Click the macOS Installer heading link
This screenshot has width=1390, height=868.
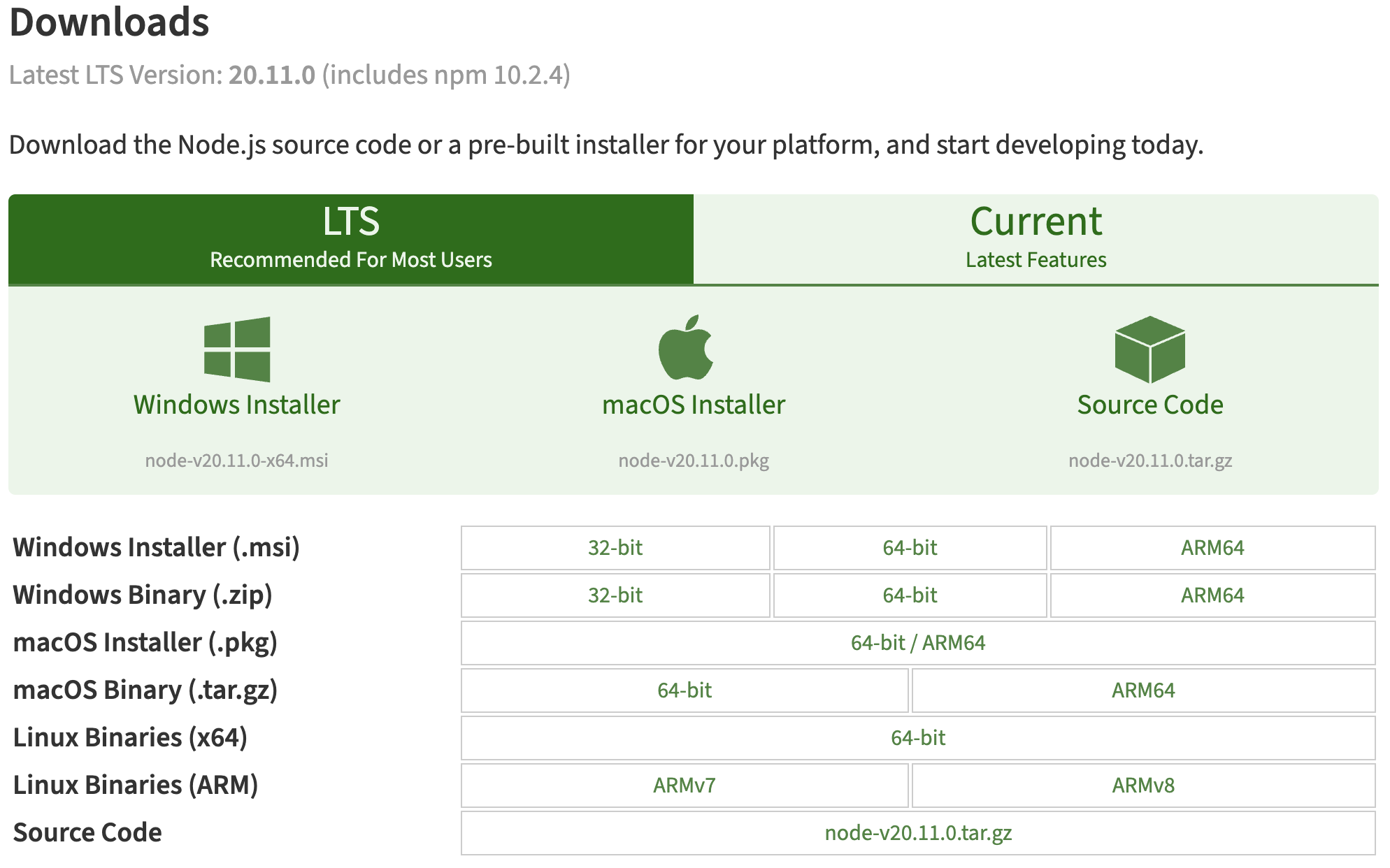(694, 405)
